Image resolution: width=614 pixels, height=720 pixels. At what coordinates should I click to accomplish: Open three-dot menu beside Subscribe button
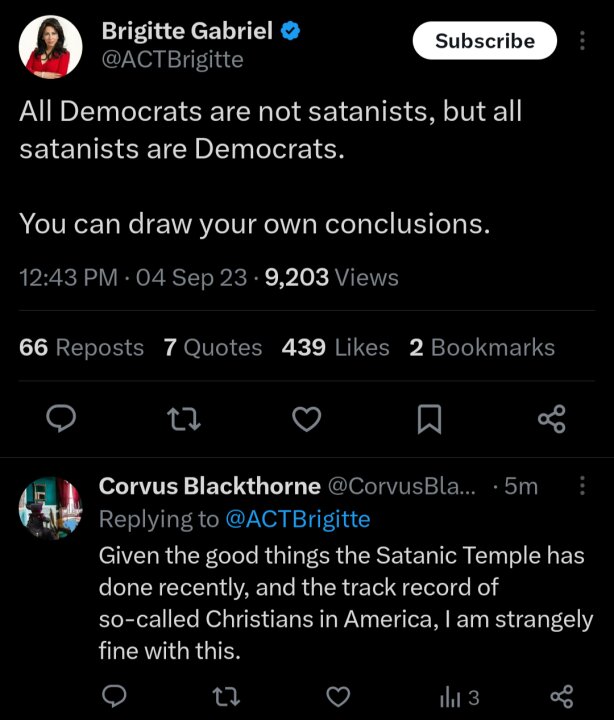[x=582, y=40]
